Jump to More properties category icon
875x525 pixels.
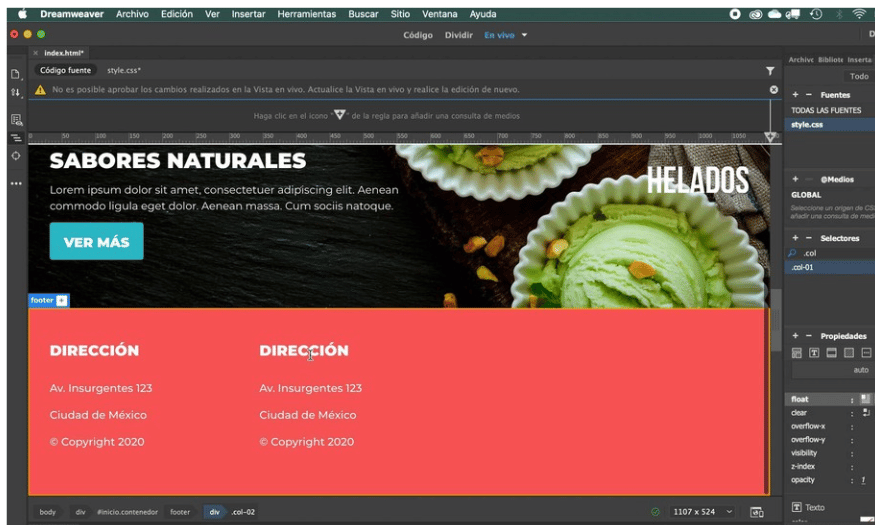coord(866,353)
